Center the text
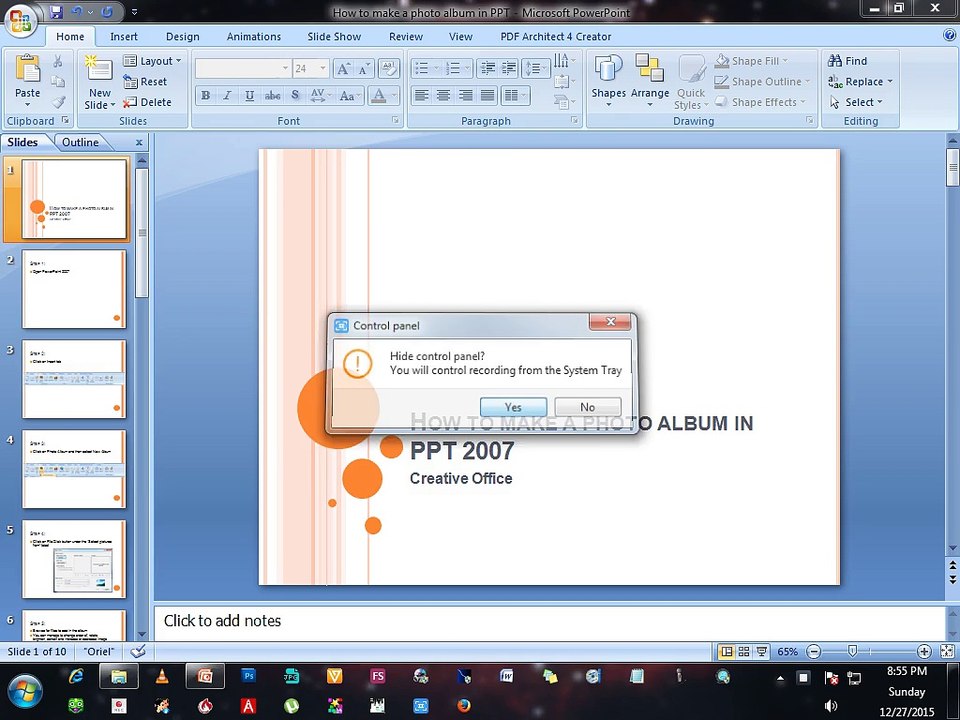 tap(443, 96)
